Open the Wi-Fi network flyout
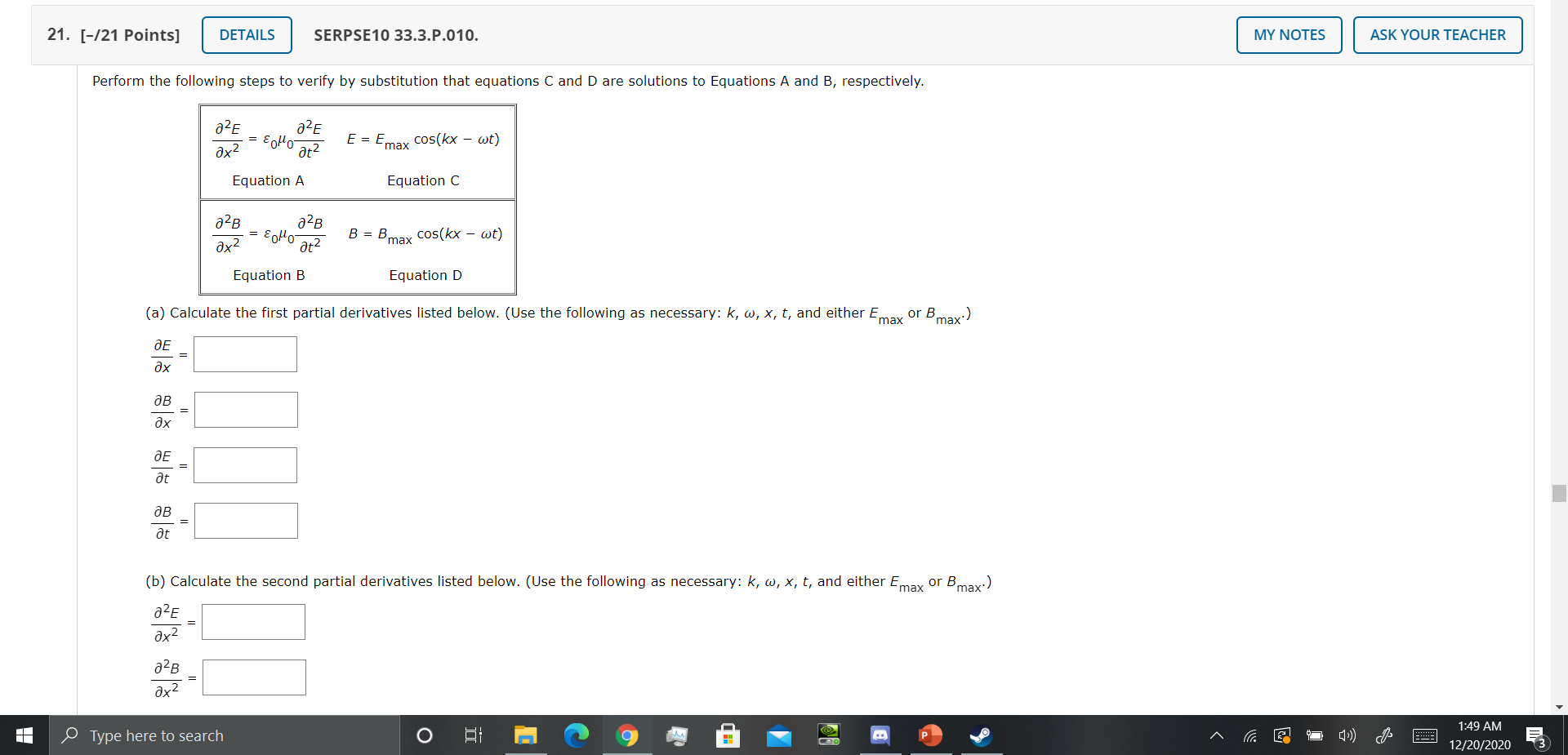Screen dimensions: 1568x755 pyautogui.click(x=1249, y=735)
